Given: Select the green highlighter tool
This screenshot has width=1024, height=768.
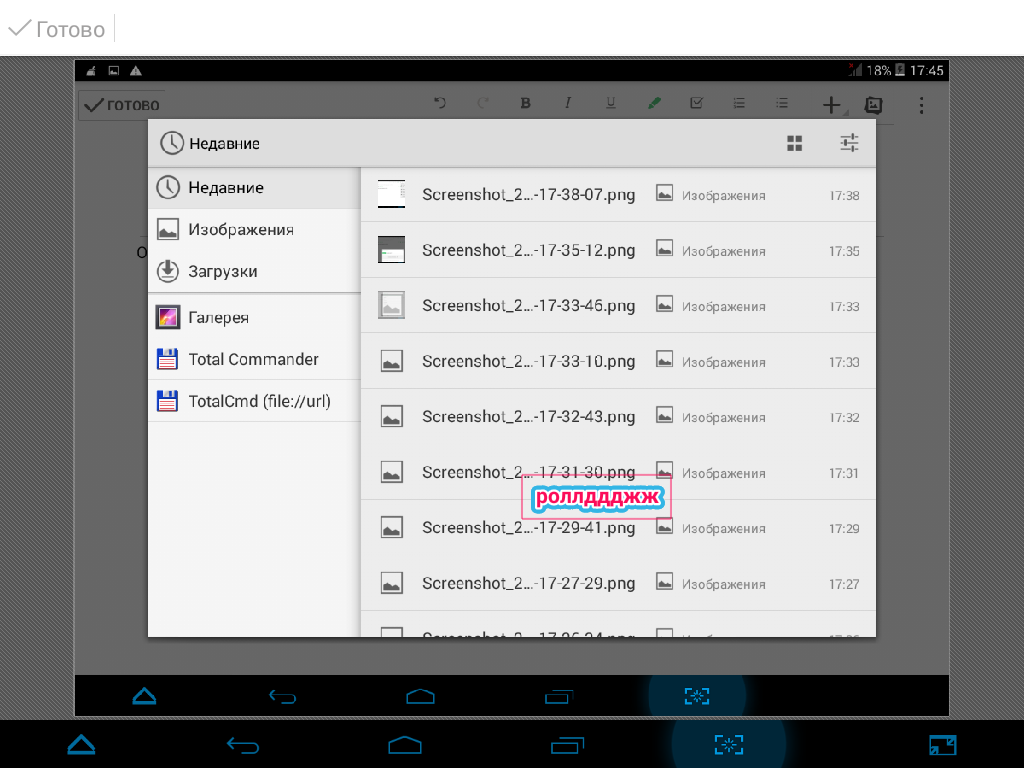Looking at the screenshot, I should (x=654, y=103).
